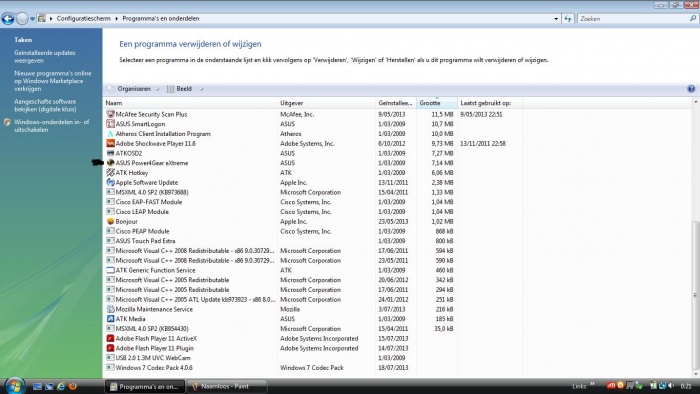Image resolution: width=700 pixels, height=394 pixels.
Task: Click the Apple Software Update icon
Action: [110, 182]
